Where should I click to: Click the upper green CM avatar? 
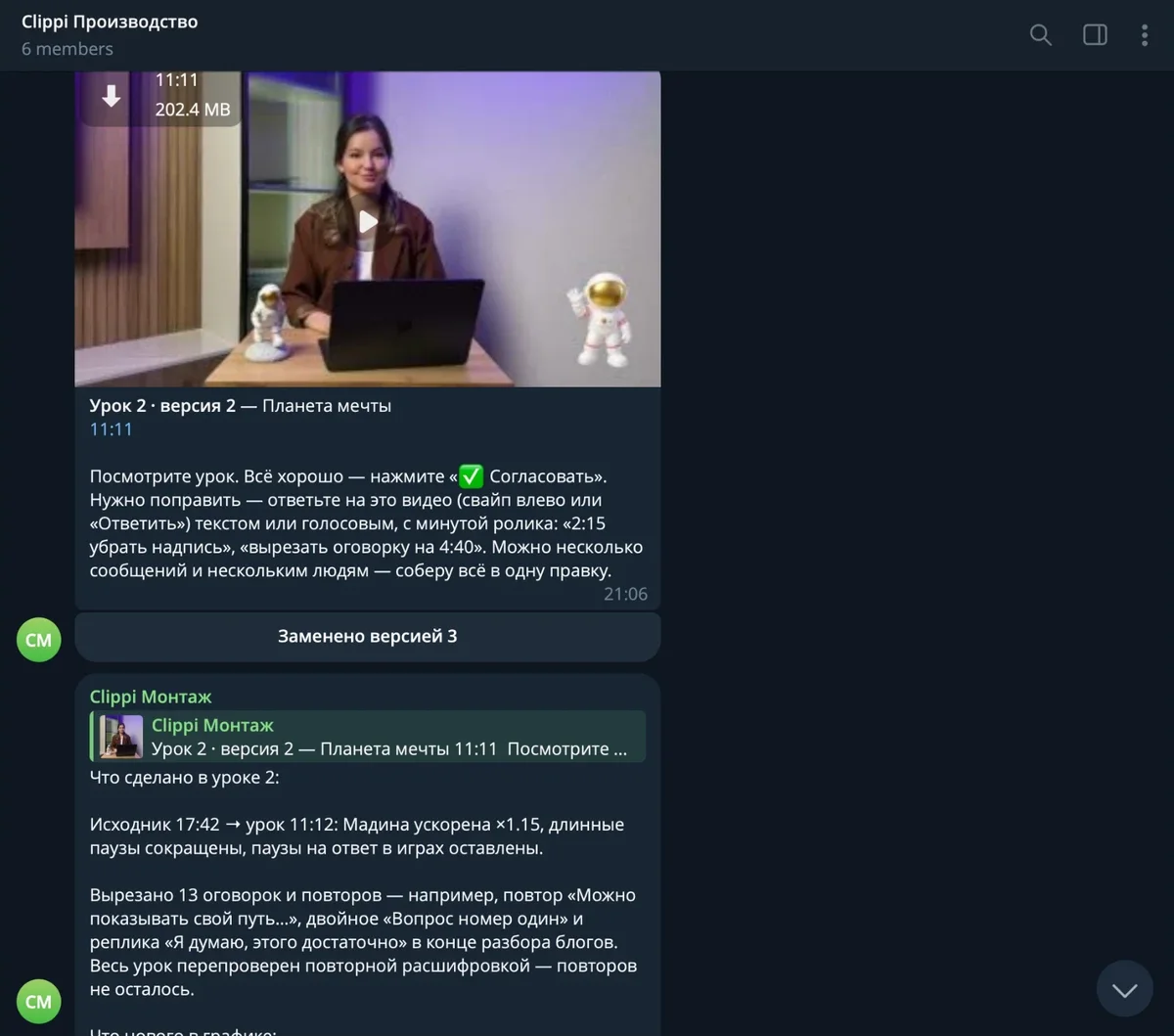[39, 640]
